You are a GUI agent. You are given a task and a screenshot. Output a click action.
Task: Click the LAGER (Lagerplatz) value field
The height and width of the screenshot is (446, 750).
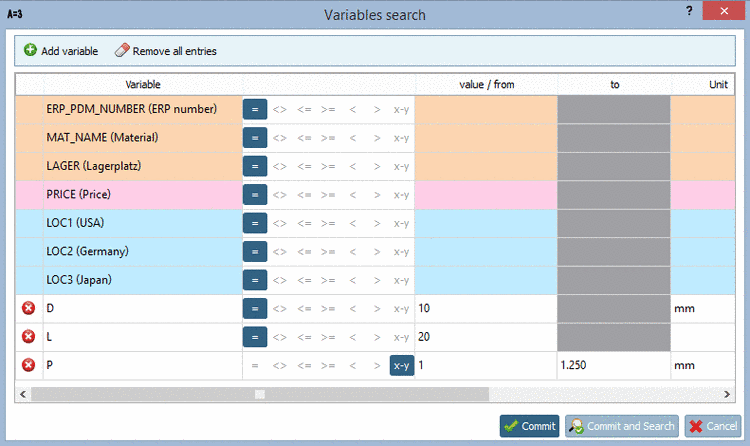click(486, 167)
